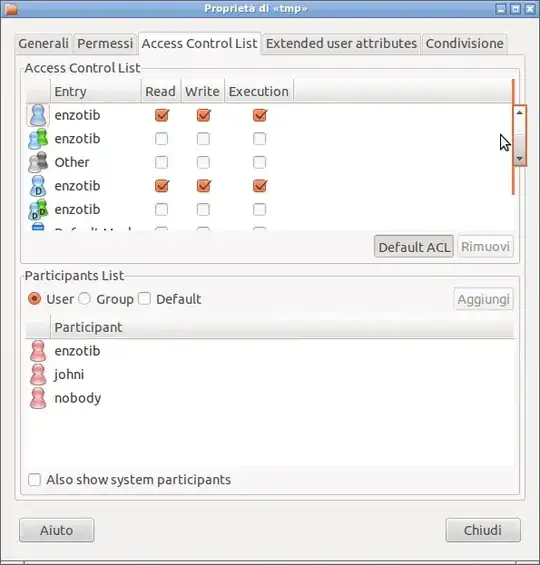Viewport: 540px width, 565px height.
Task: Select the owner user enzotib icon
Action: pyautogui.click(x=38, y=115)
